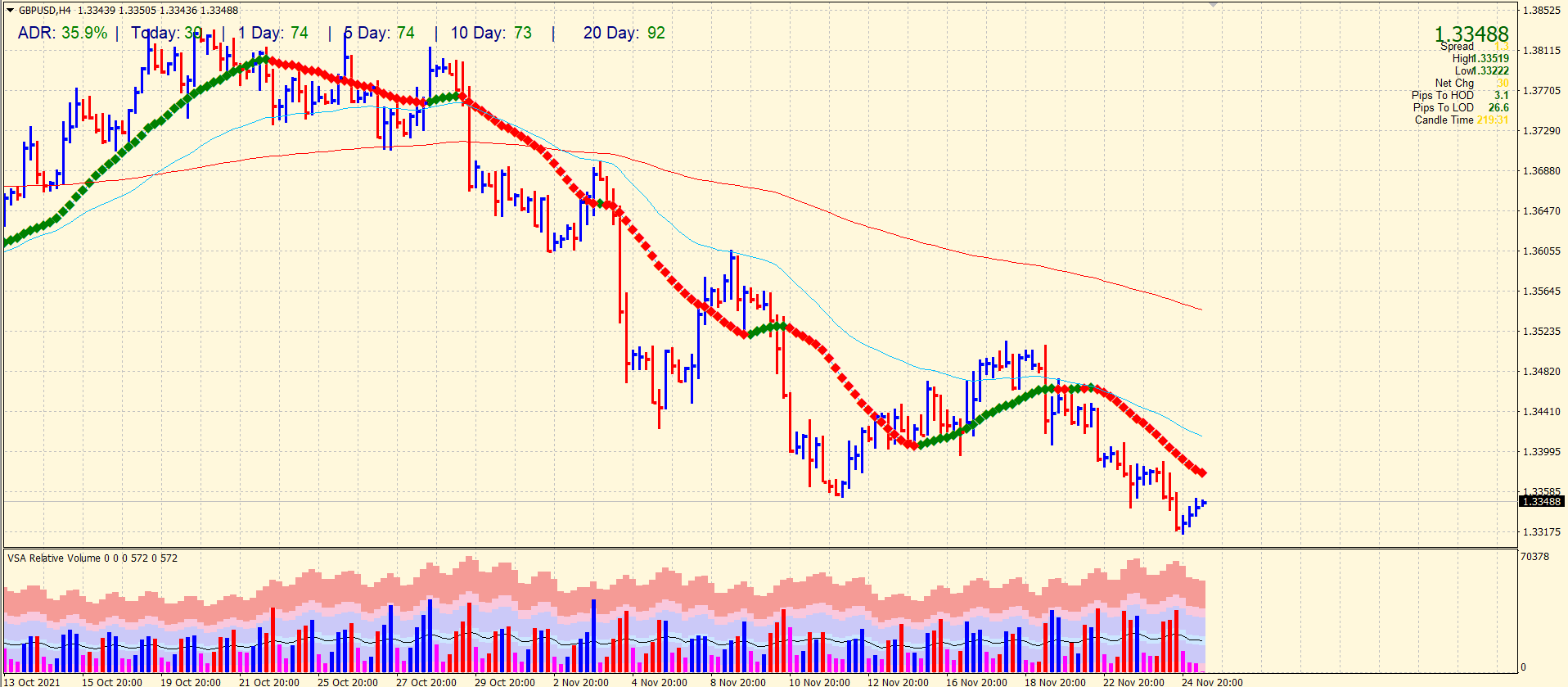
Task: Select the GBPUSD,H4 symbol title text
Action: (x=45, y=11)
